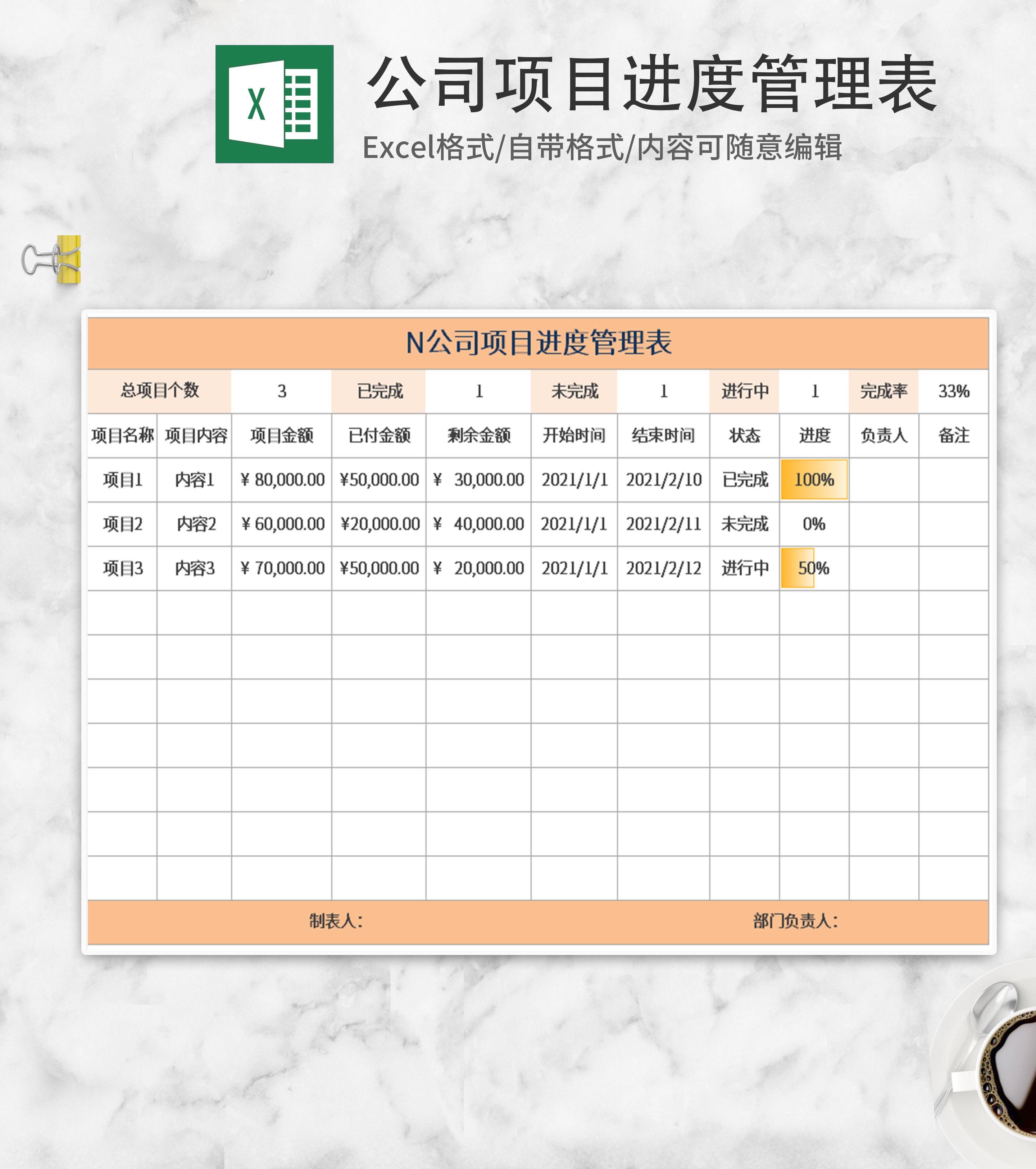Select the 总项目个数 label cell
The width and height of the screenshot is (1036, 1169).
pyautogui.click(x=159, y=391)
